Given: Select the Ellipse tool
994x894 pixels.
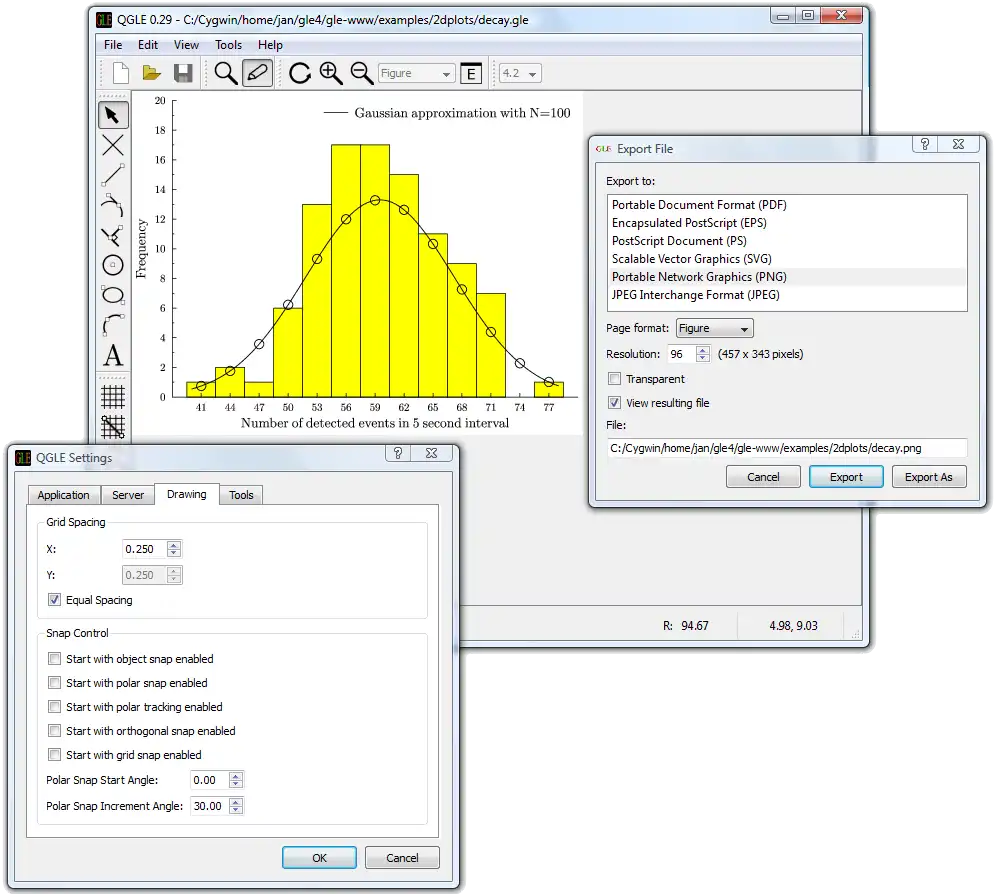Looking at the screenshot, I should [x=112, y=295].
